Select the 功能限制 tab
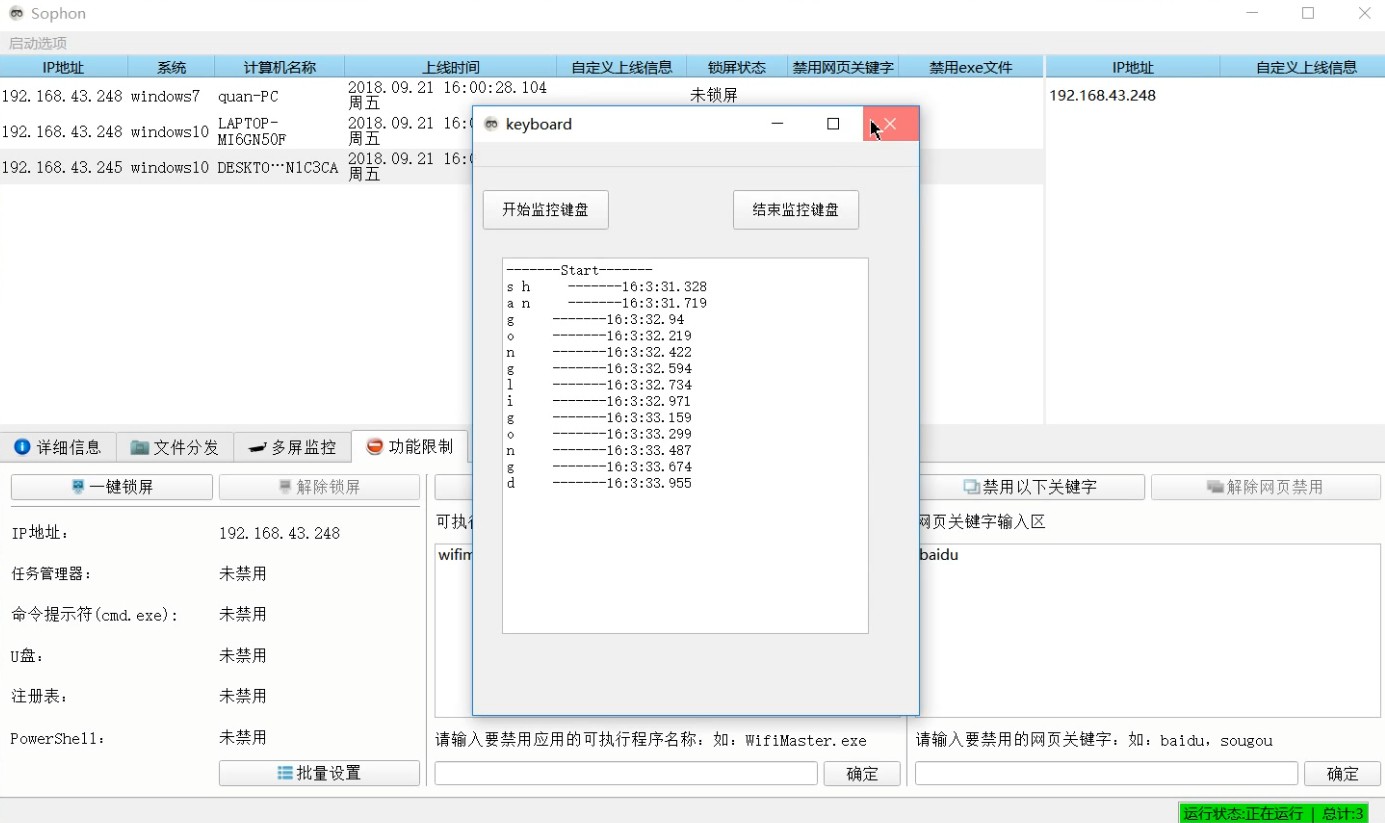Screen dimensions: 1385x823 [410, 446]
